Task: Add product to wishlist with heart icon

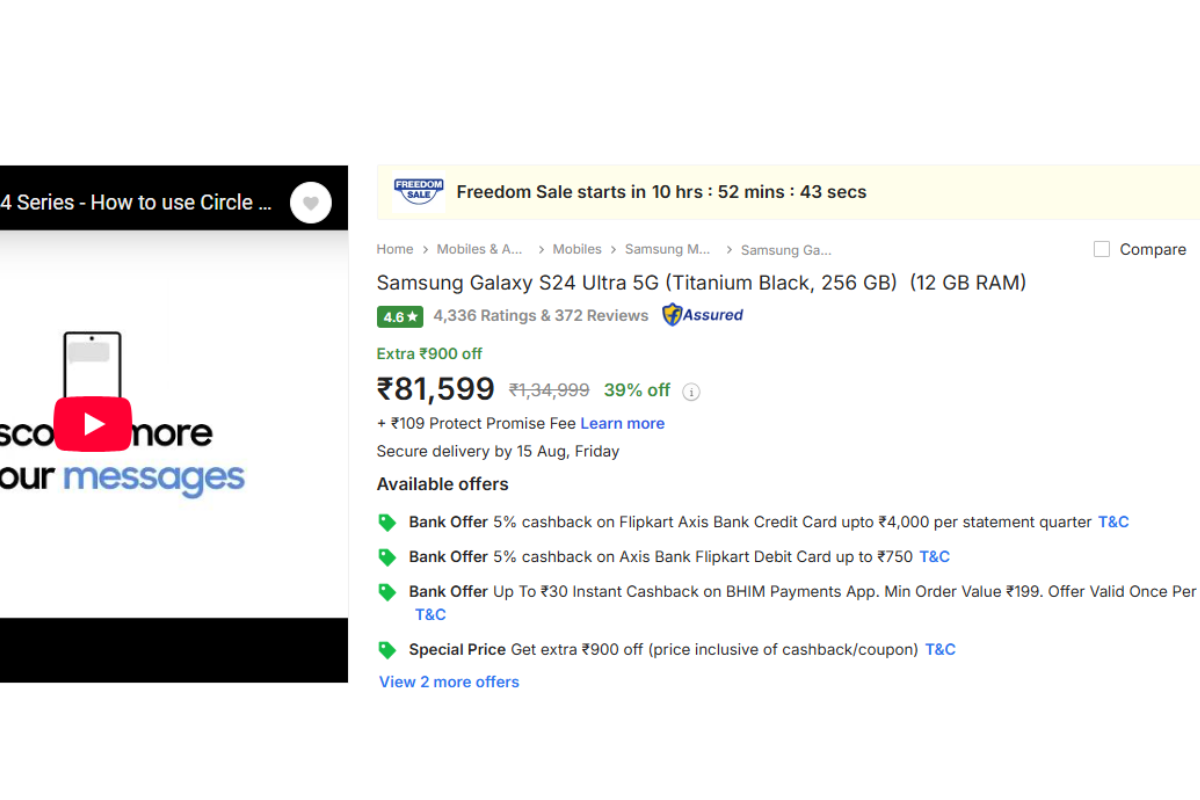Action: [x=311, y=203]
